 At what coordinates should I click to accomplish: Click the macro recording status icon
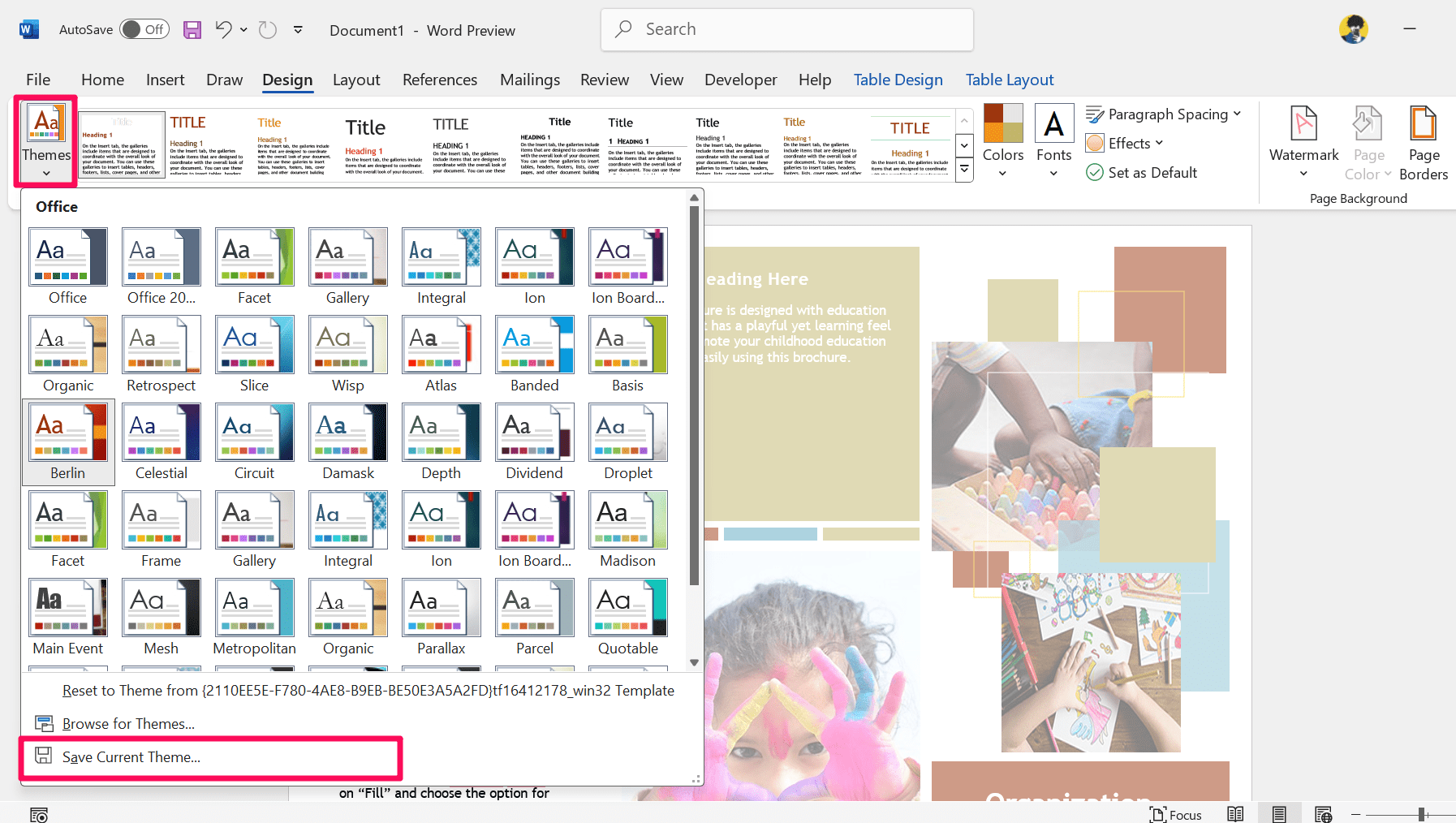tap(39, 814)
